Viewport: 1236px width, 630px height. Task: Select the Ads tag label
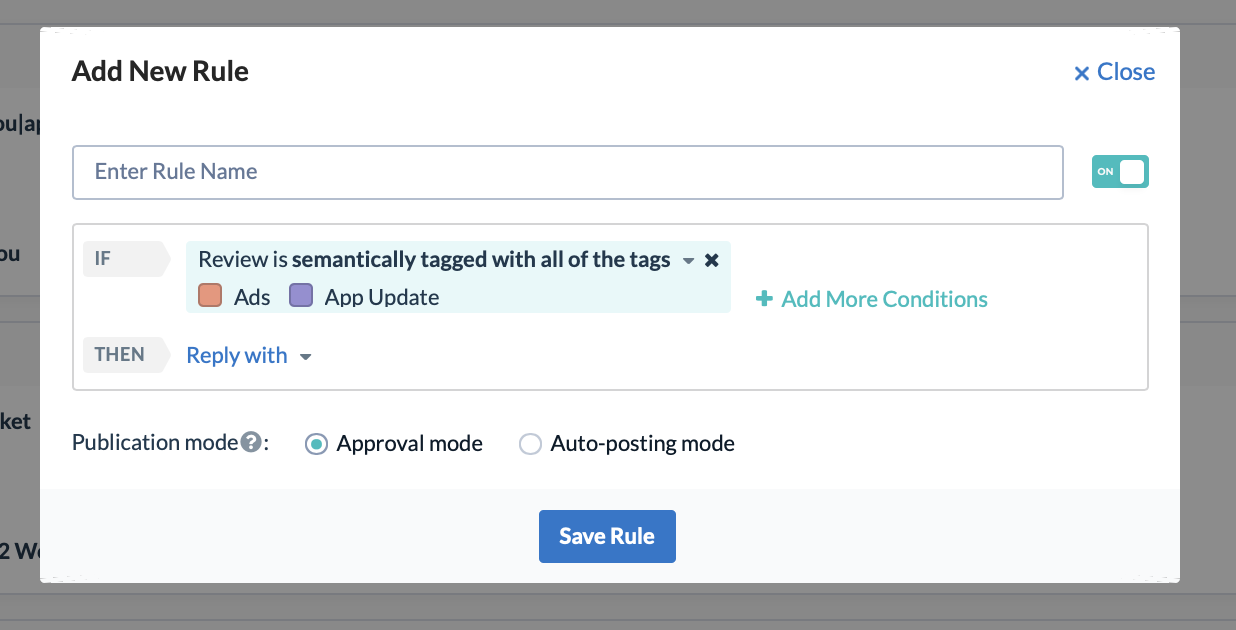(252, 297)
